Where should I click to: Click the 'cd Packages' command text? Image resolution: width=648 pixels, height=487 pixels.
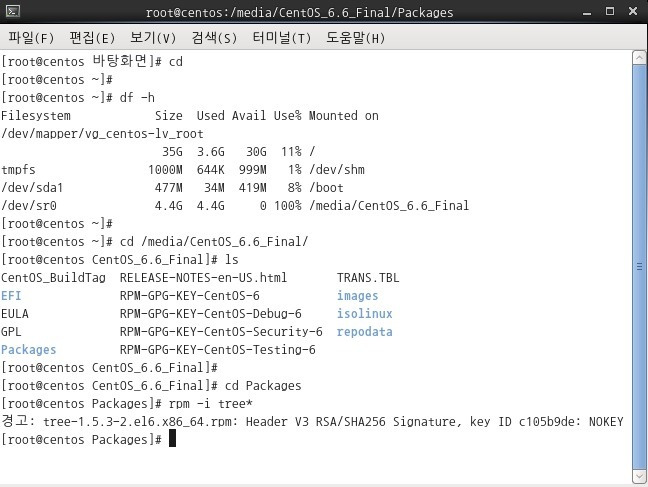point(263,386)
